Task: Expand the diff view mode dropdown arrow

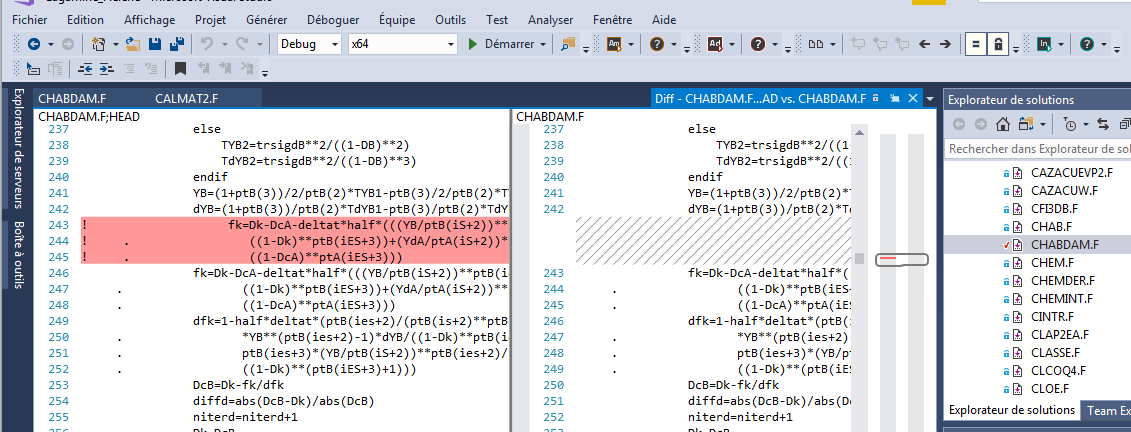Action: pyautogui.click(x=833, y=45)
